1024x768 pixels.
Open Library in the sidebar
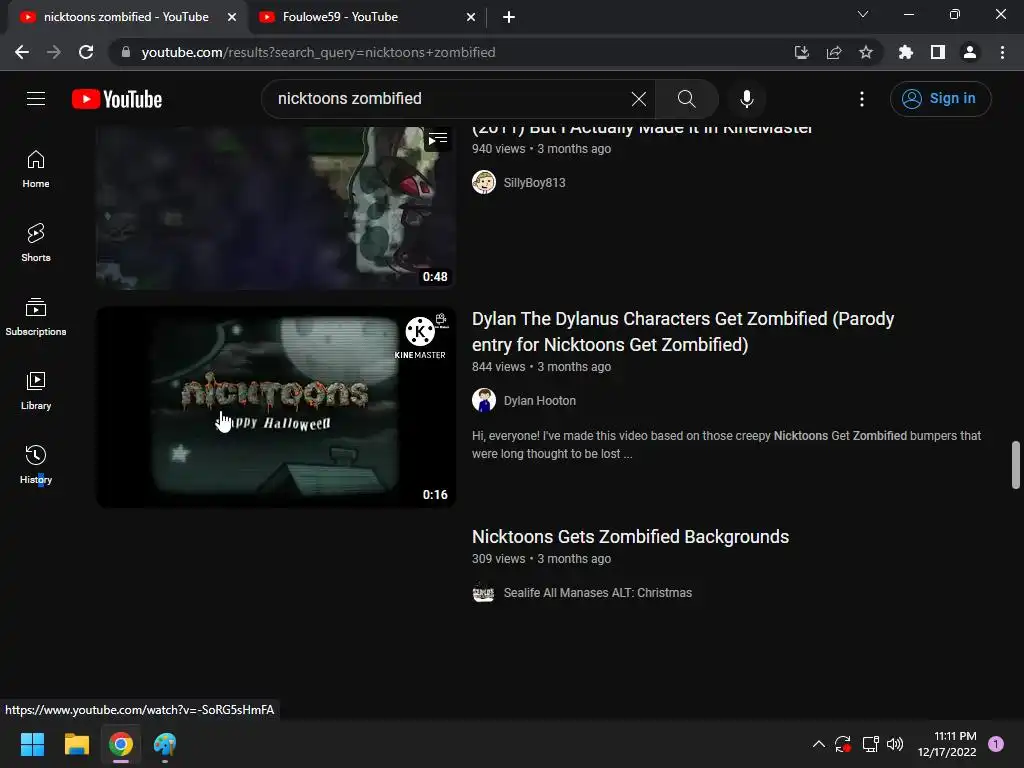36,391
